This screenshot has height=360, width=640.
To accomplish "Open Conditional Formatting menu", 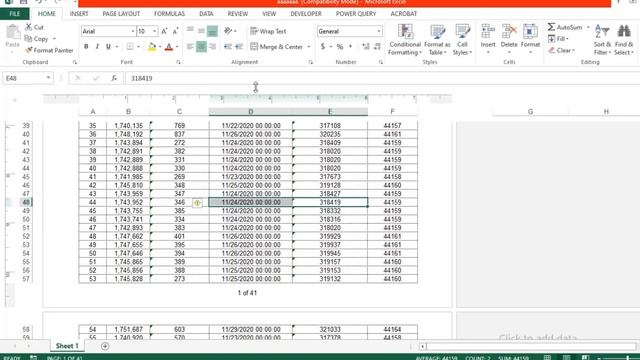I will (x=404, y=40).
